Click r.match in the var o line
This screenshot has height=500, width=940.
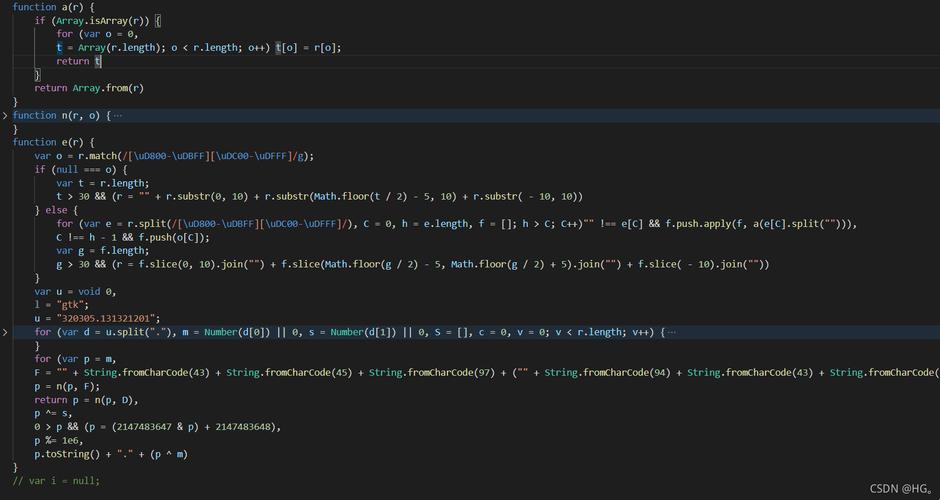[x=97, y=156]
